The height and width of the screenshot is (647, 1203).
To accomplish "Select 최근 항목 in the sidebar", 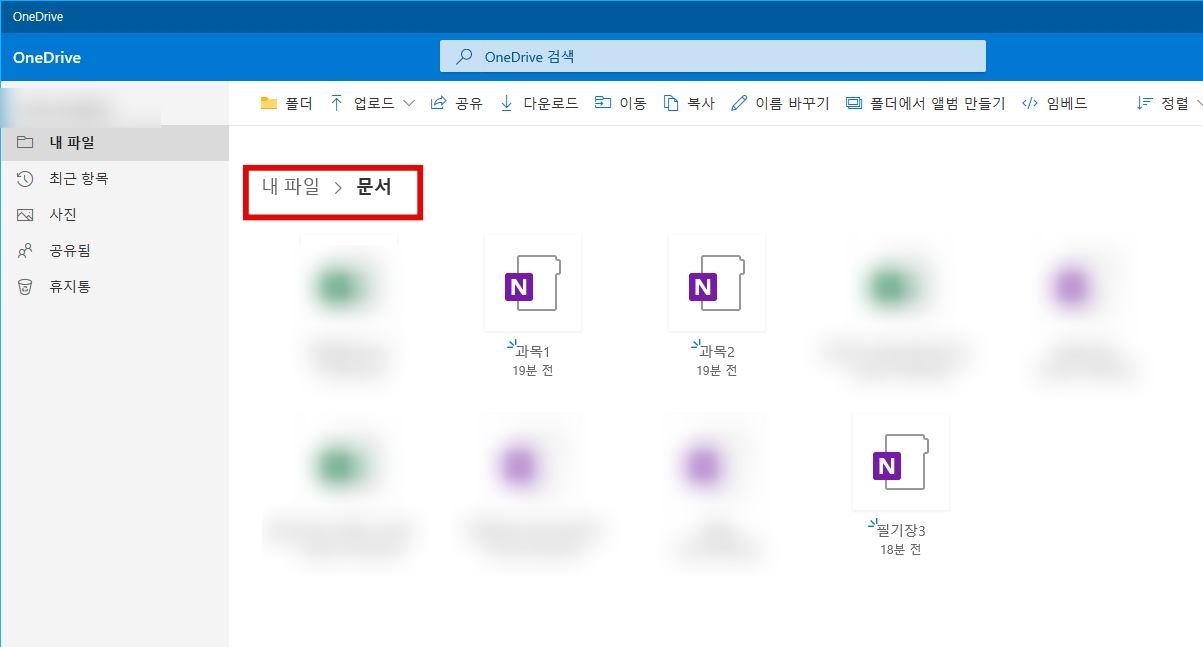I will pyautogui.click(x=114, y=179).
